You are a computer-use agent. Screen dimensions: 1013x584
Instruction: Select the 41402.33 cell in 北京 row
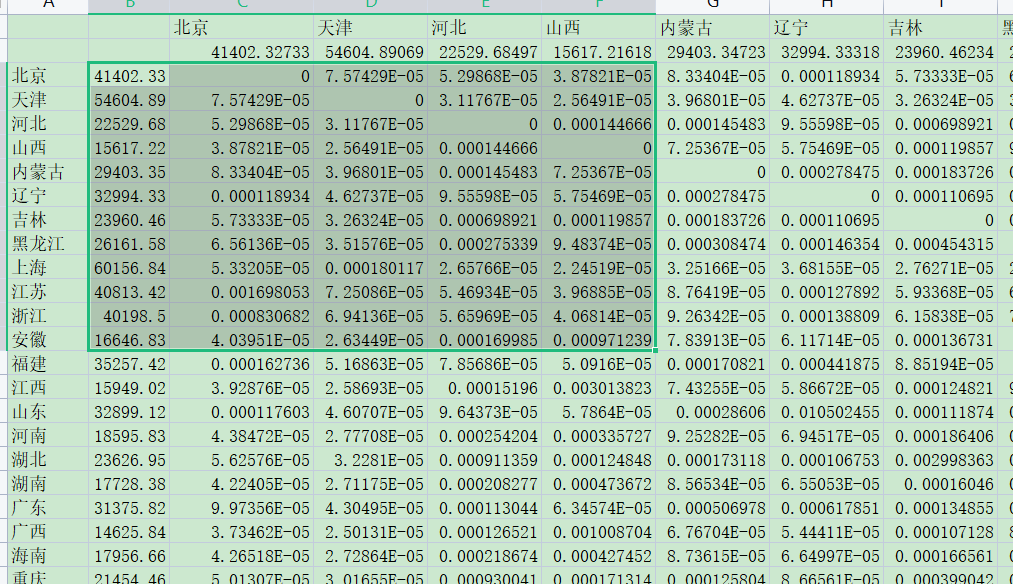[129, 76]
